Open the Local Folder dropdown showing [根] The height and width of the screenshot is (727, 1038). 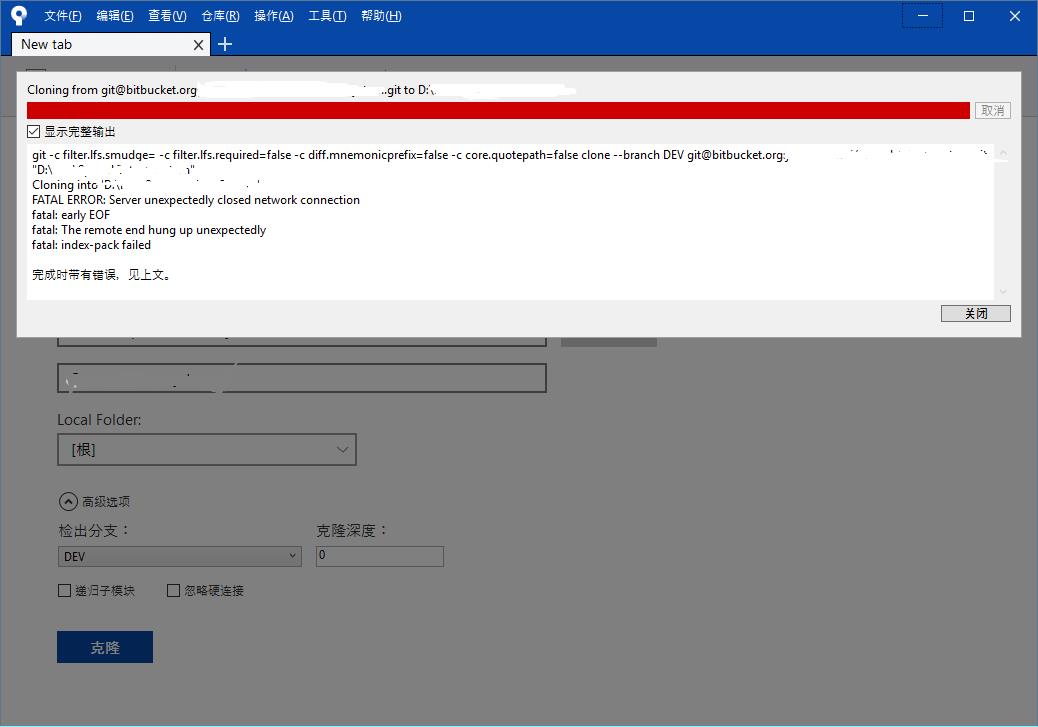click(343, 449)
